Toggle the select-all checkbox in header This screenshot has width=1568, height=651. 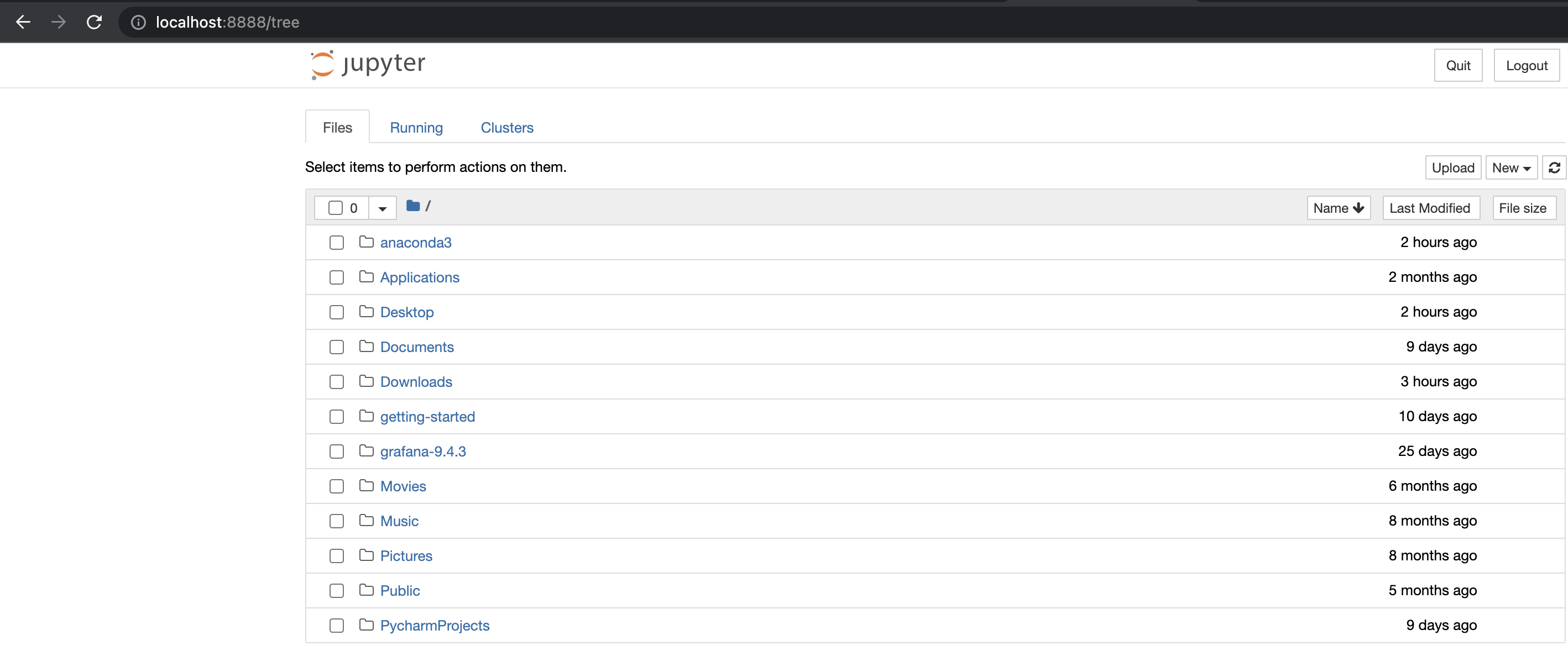335,208
